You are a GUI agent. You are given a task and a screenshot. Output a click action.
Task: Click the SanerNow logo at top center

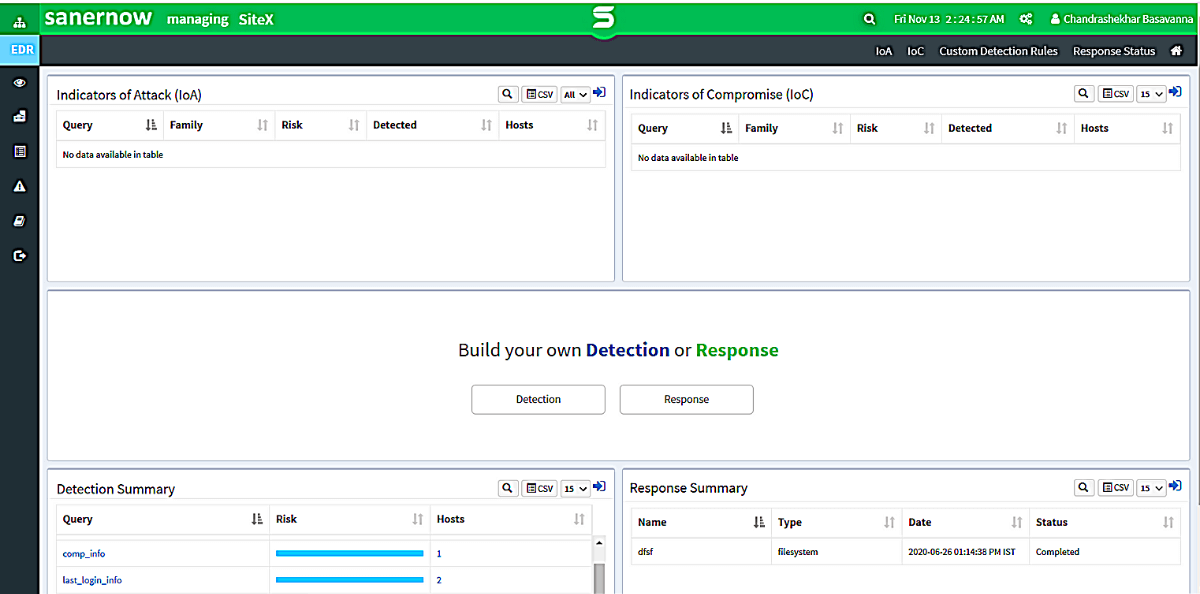[601, 19]
